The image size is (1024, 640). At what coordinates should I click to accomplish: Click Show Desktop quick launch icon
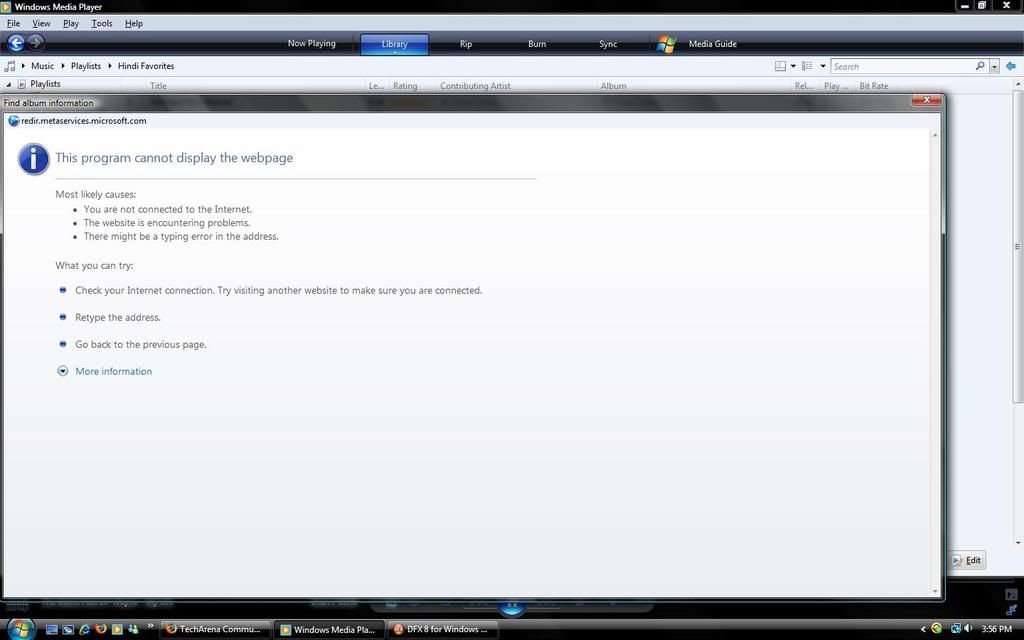(52, 630)
